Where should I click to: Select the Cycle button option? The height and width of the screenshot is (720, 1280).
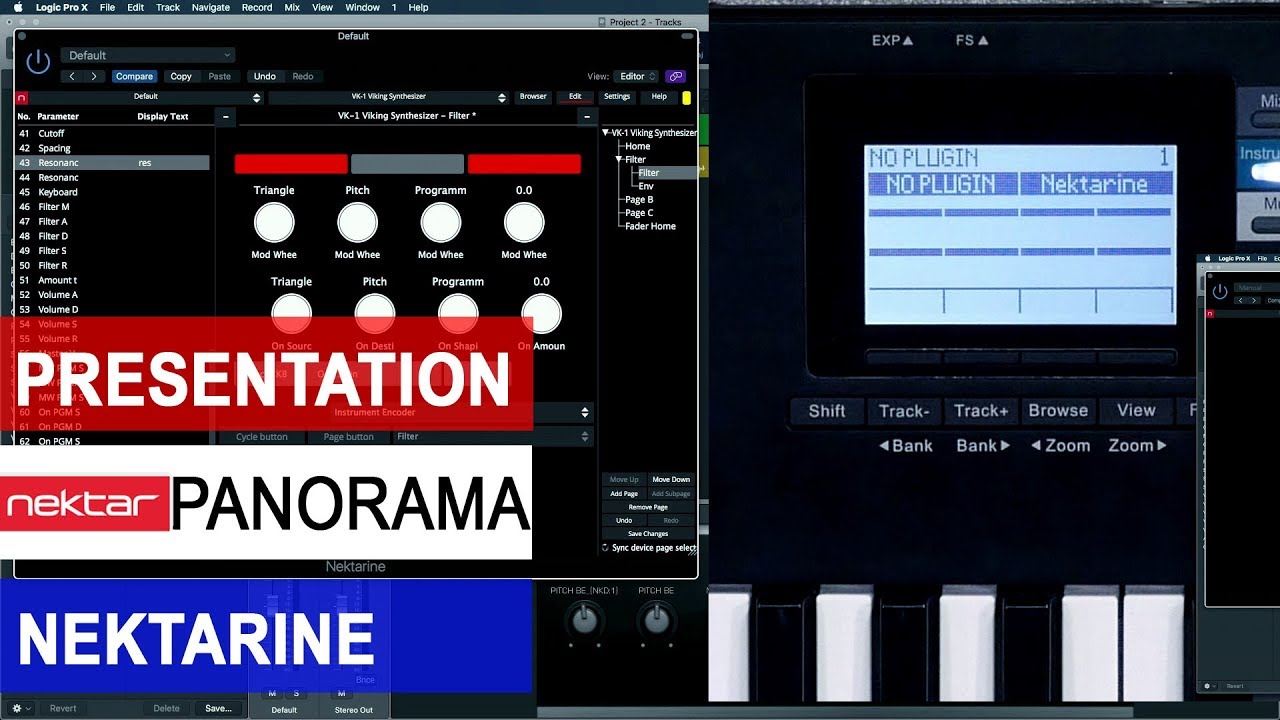262,437
